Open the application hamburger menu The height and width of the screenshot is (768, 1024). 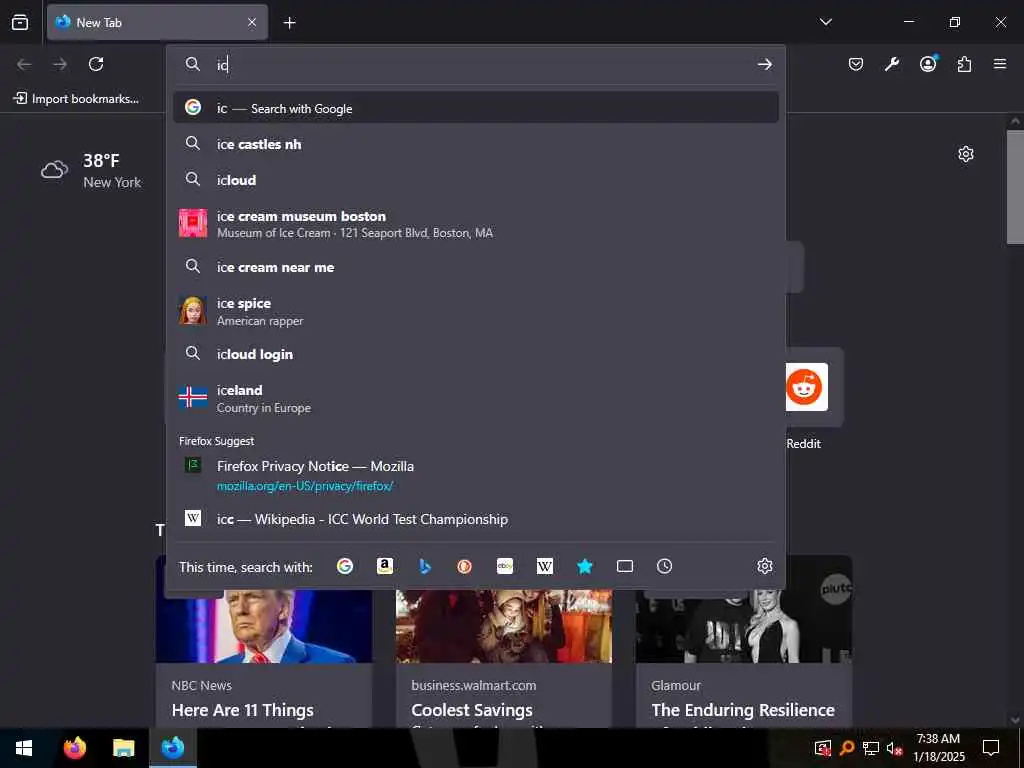(1000, 64)
